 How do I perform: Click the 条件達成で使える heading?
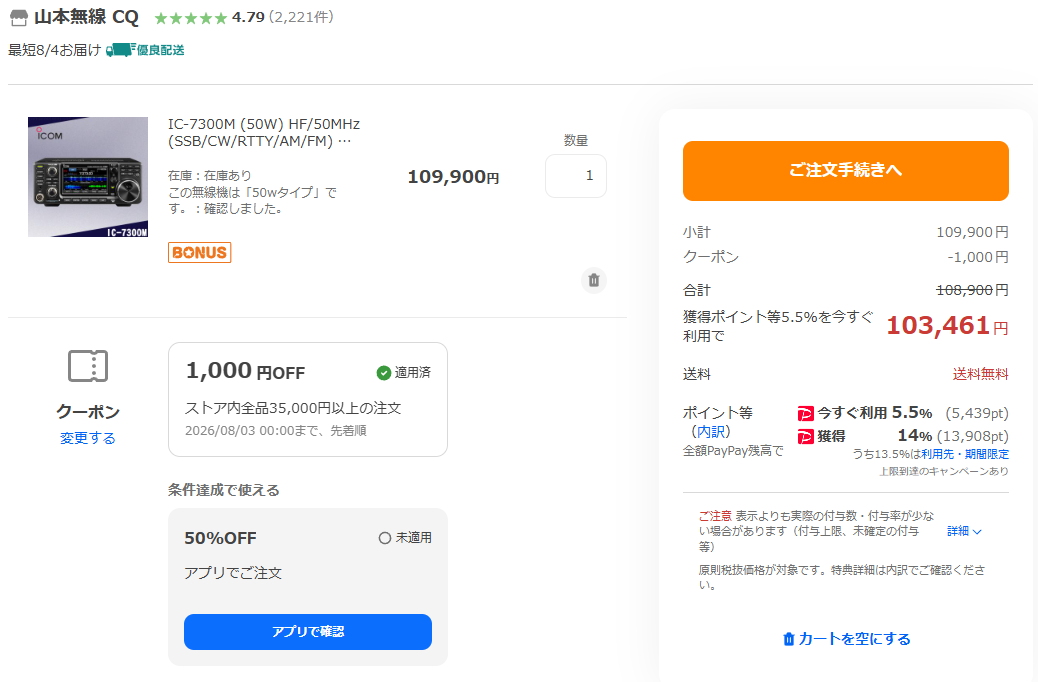[x=224, y=490]
